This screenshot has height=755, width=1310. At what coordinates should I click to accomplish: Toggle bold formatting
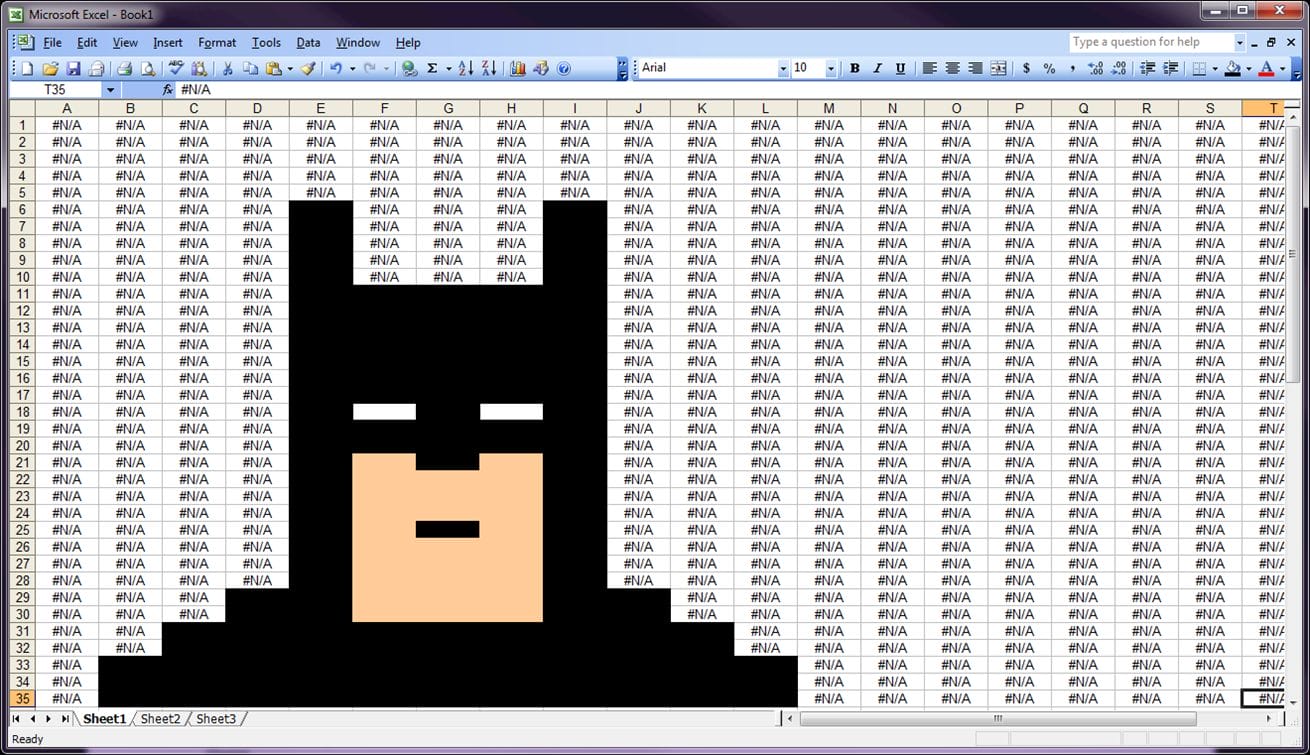854,68
